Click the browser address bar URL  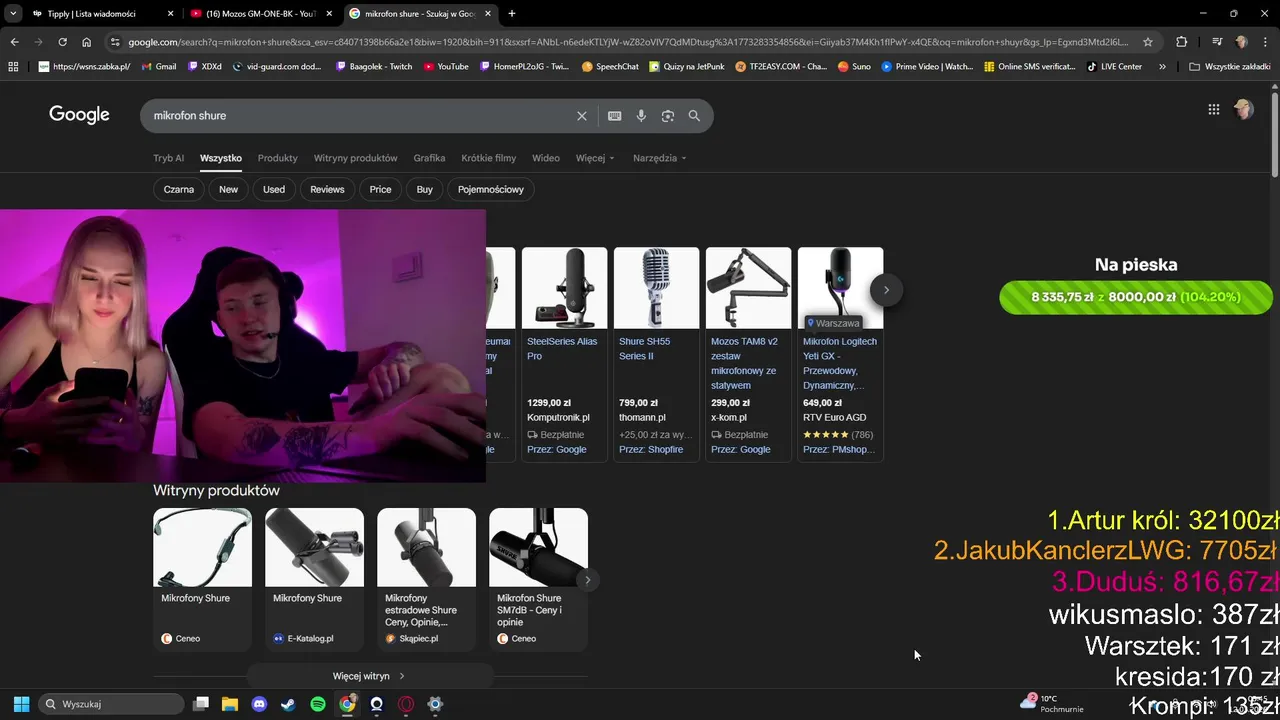tap(626, 42)
